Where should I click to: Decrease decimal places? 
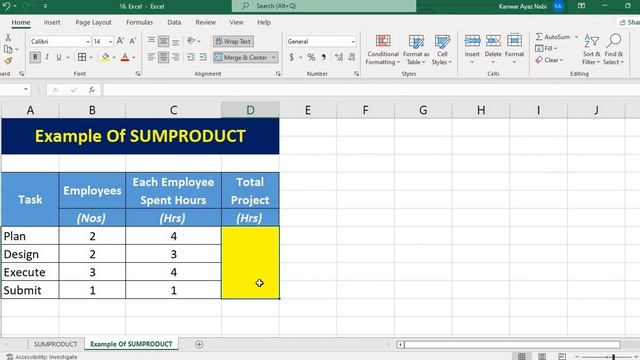coord(352,58)
